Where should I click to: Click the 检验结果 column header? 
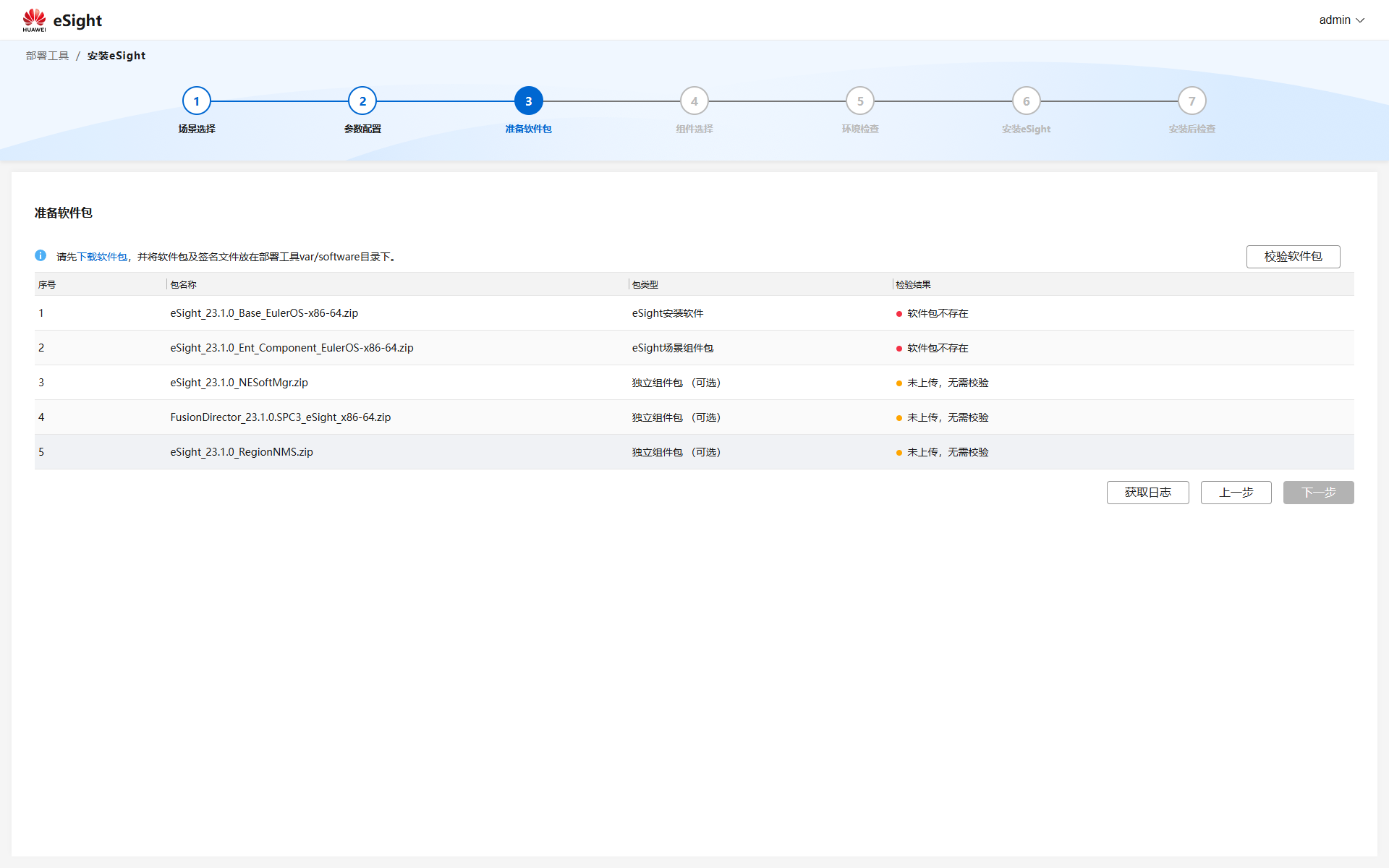(913, 284)
